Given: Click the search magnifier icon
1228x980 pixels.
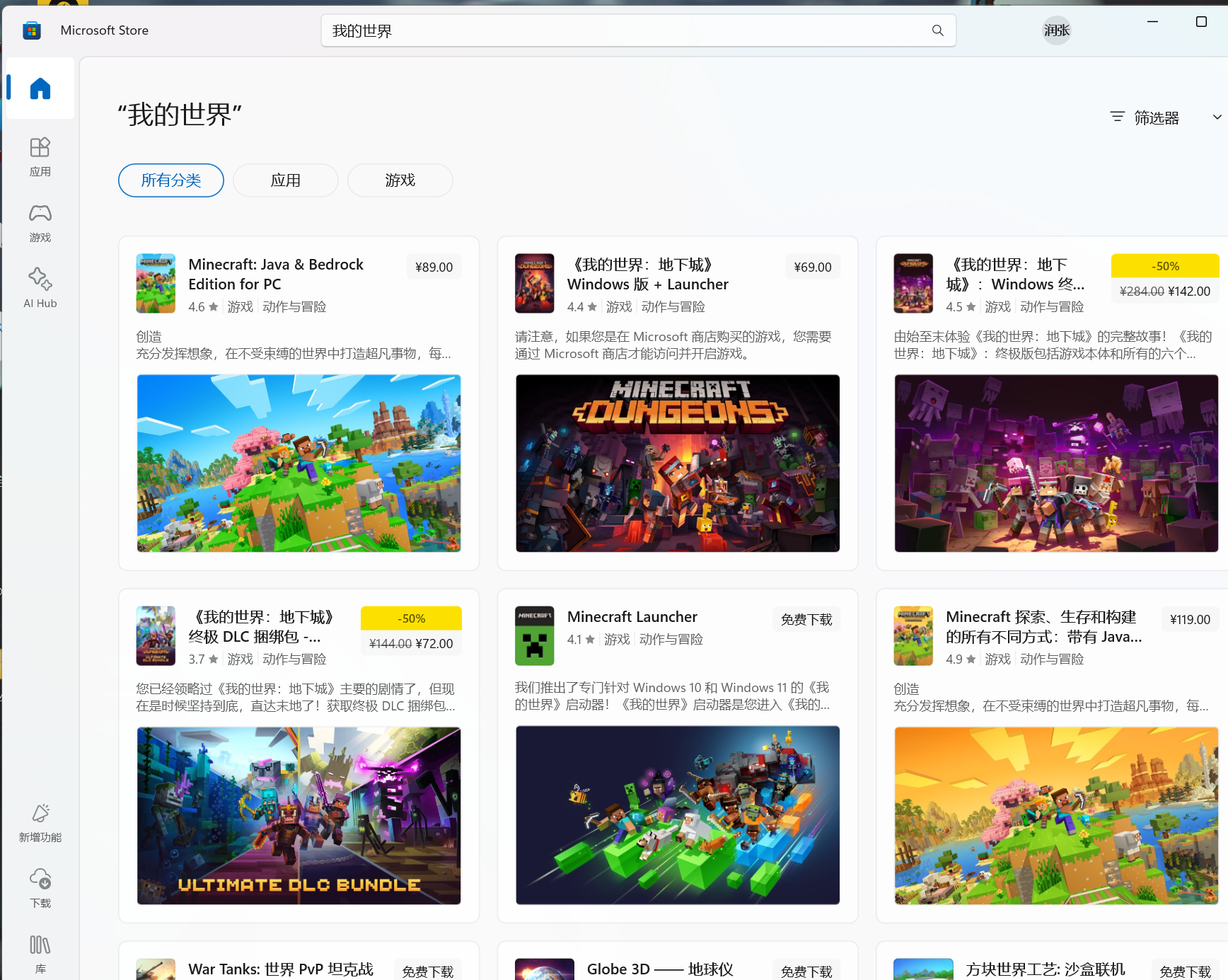Looking at the screenshot, I should pyautogui.click(x=938, y=30).
